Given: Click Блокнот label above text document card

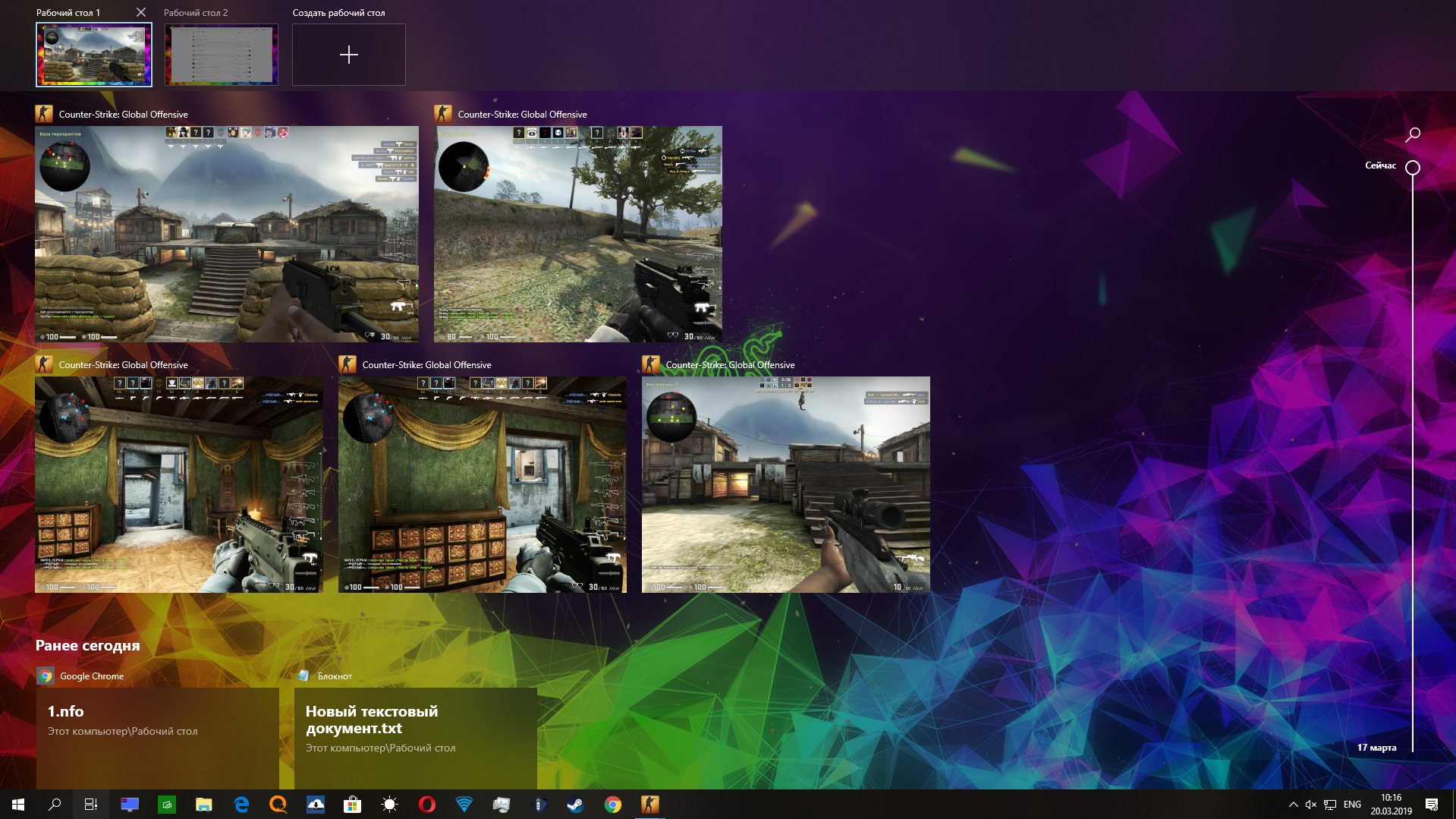Looking at the screenshot, I should click(335, 676).
